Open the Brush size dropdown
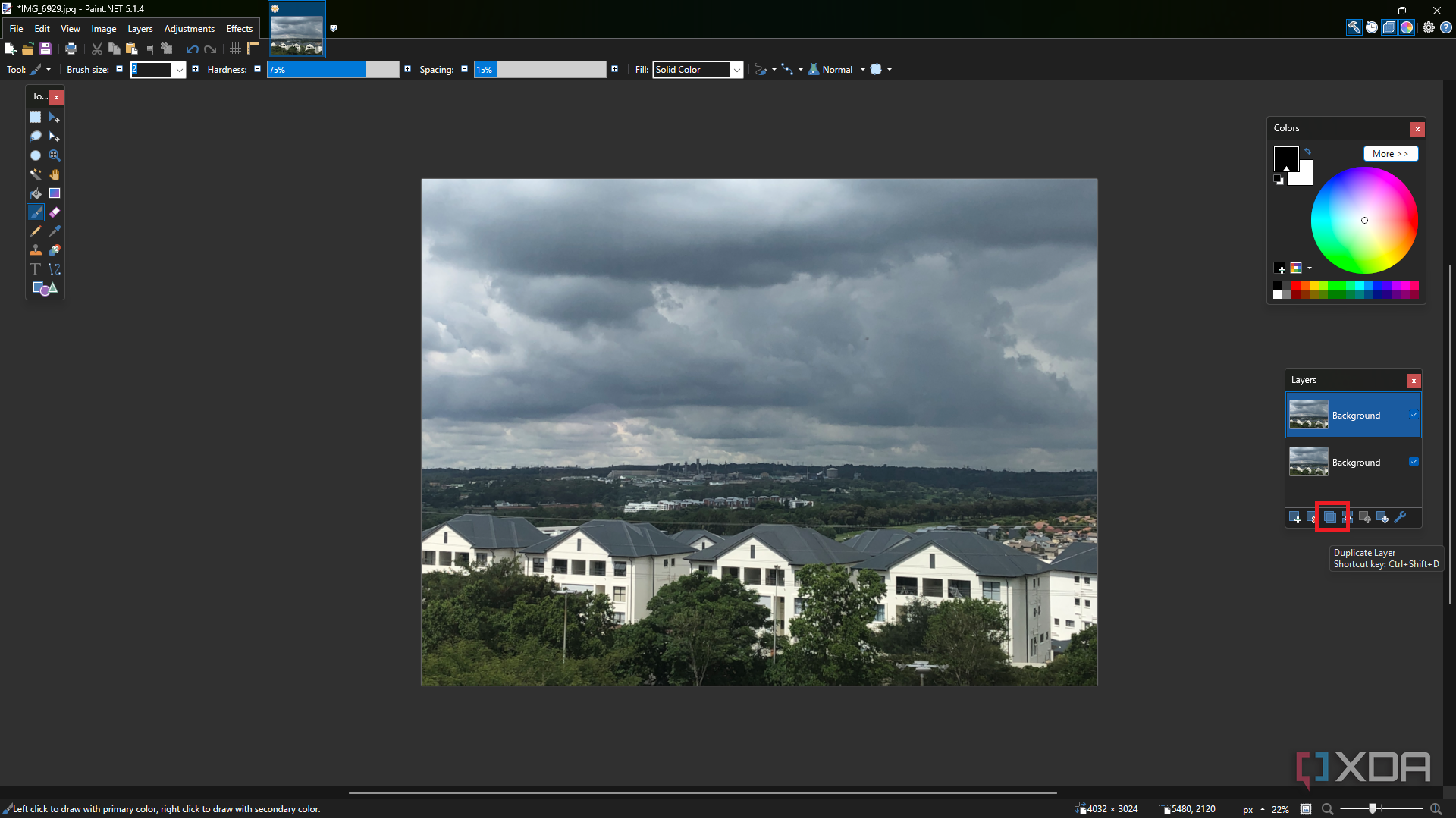 click(x=179, y=70)
